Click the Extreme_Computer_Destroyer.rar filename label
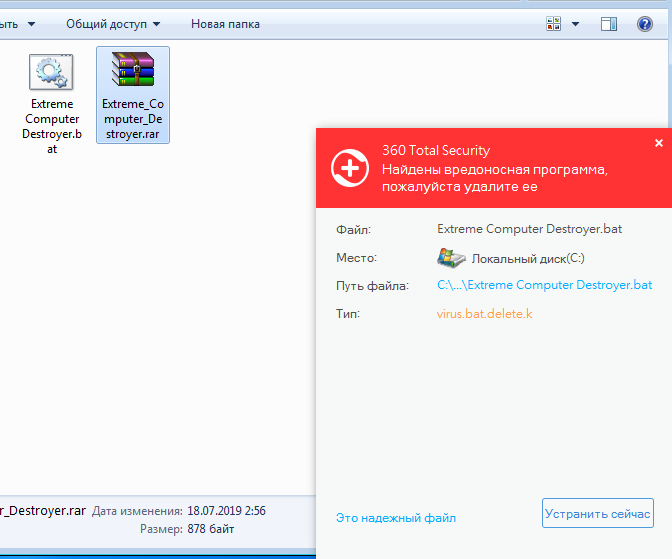The width and height of the screenshot is (672, 559). [x=133, y=119]
